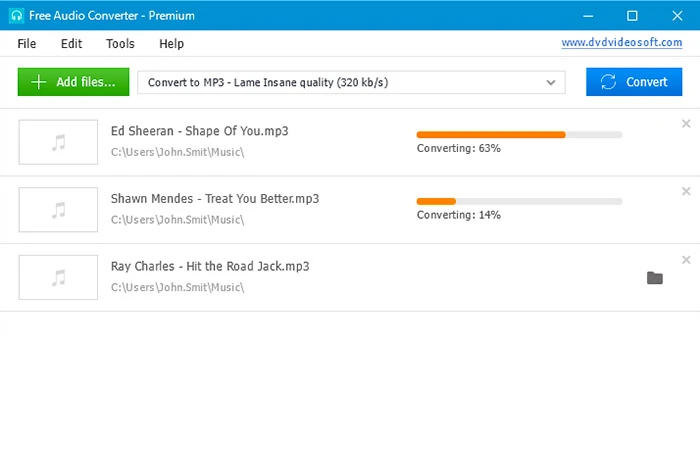
Task: Visit the www.dvdvideosoft.com link
Action: 621,43
